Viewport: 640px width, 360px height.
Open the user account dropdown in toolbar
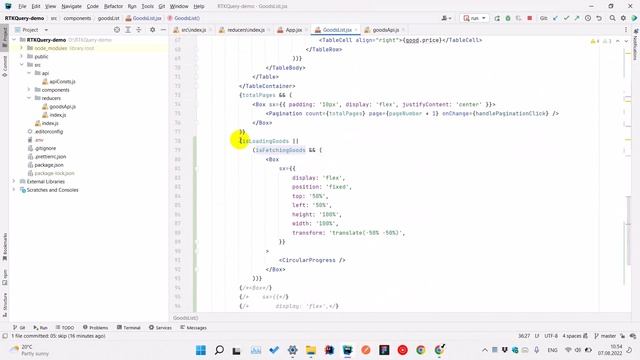pos(447,18)
